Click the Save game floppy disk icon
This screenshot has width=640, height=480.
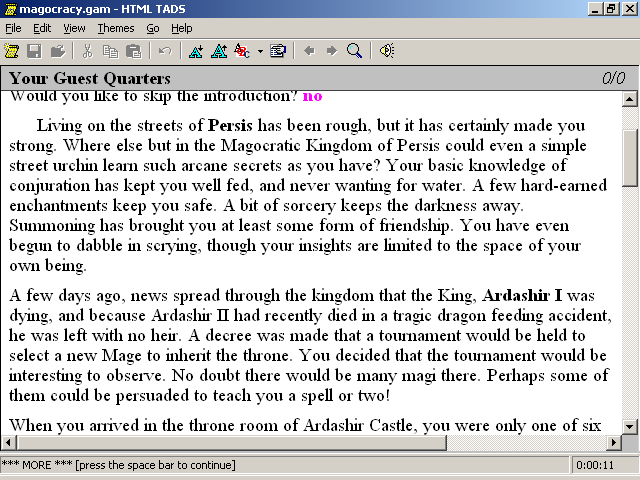tap(34, 50)
